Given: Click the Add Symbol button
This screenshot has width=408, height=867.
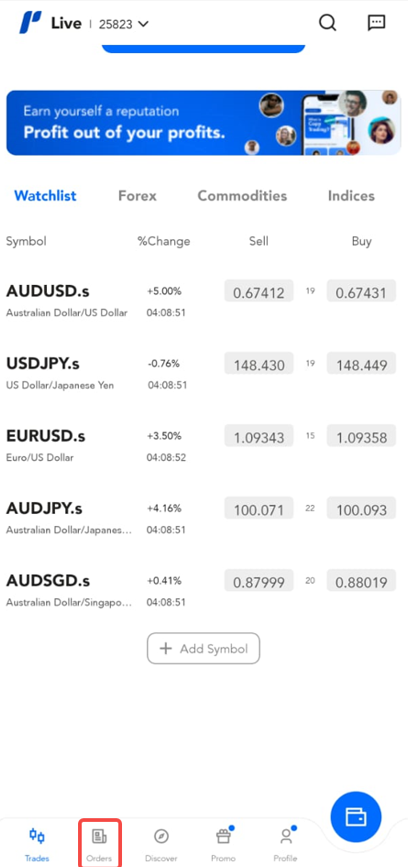Looking at the screenshot, I should 203,648.
